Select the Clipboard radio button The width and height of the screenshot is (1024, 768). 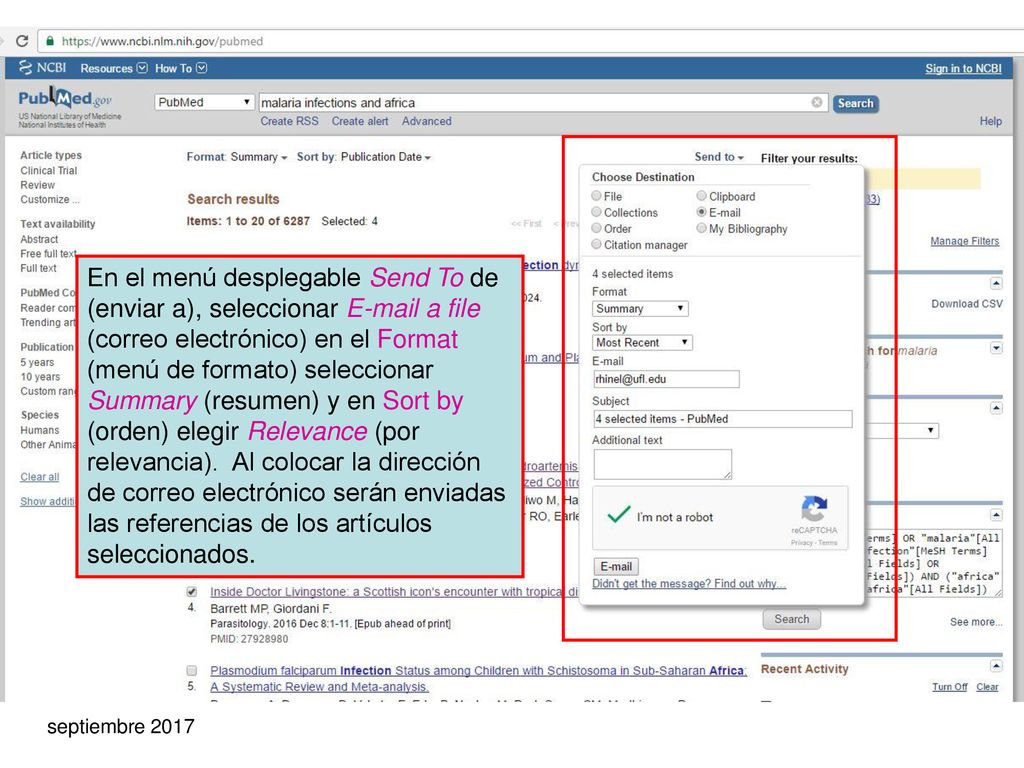701,195
